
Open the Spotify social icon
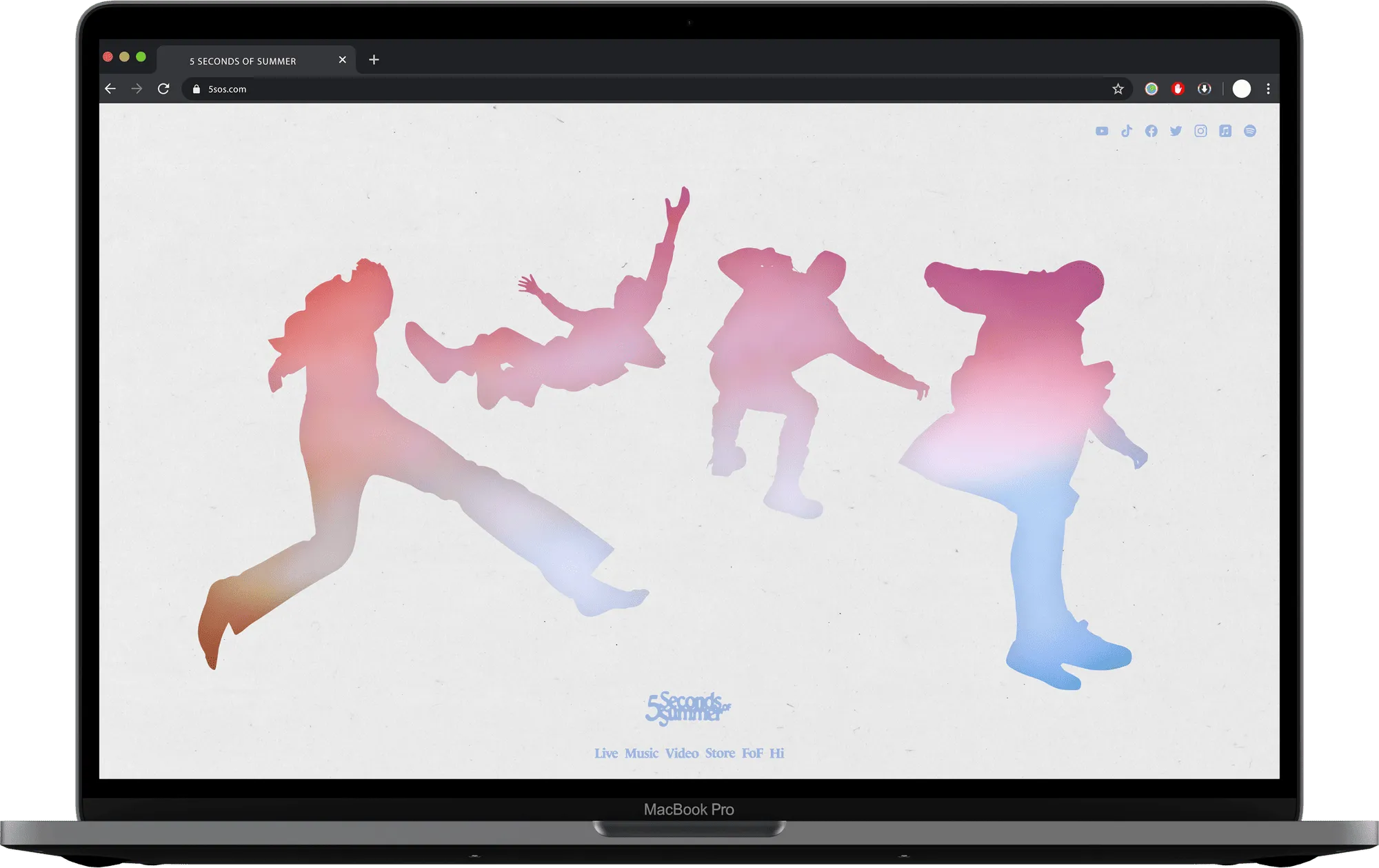click(1250, 131)
